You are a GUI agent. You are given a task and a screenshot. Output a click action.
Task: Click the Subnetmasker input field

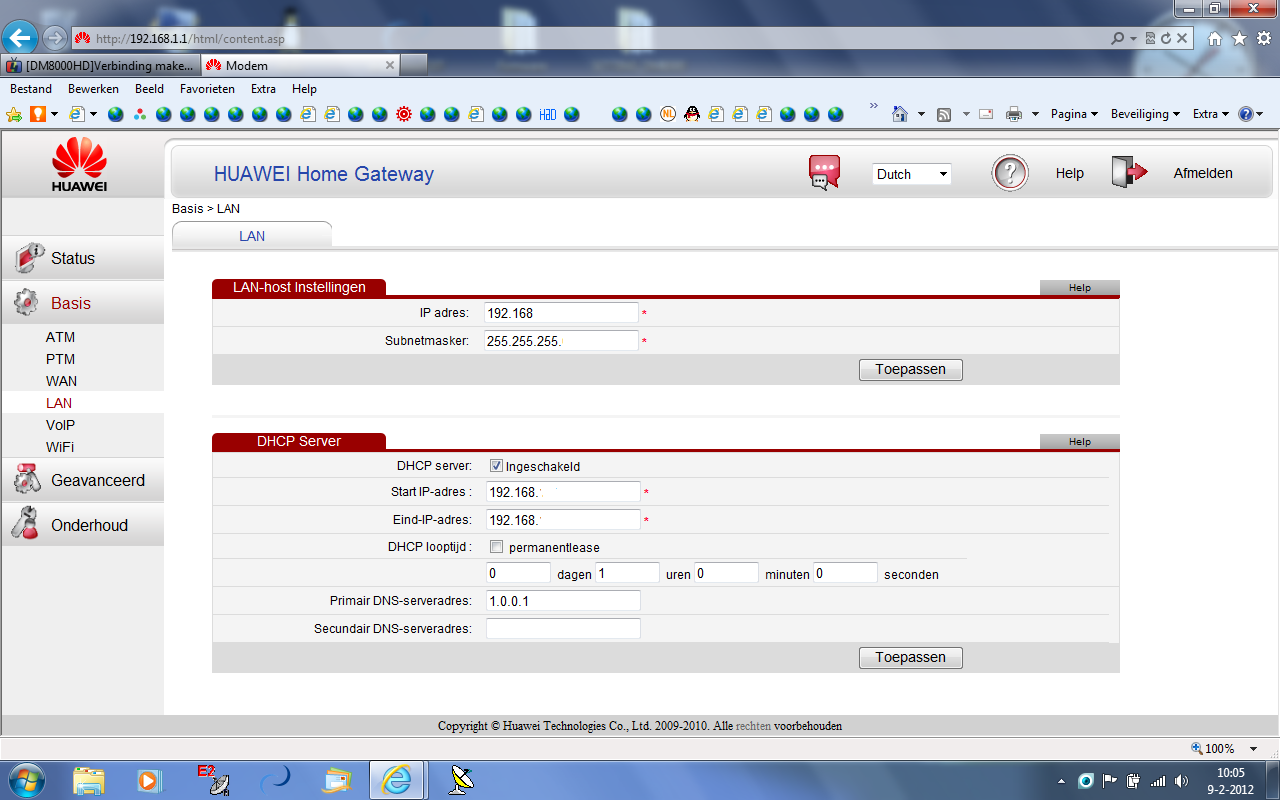(x=562, y=341)
